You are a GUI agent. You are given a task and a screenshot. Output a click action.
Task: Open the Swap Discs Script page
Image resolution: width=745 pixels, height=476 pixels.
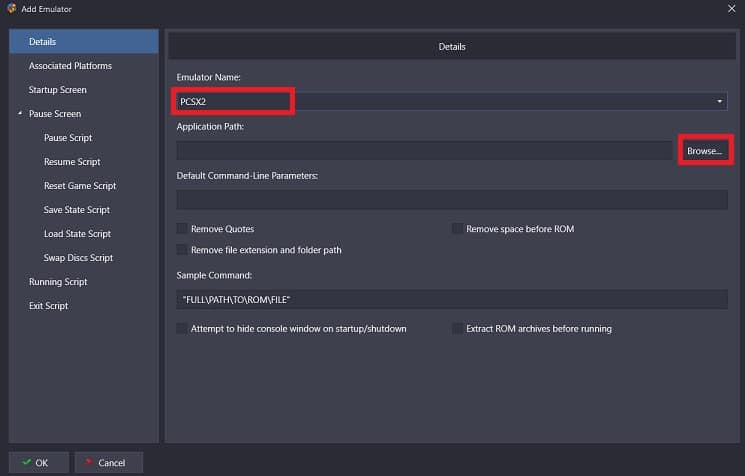pos(78,257)
